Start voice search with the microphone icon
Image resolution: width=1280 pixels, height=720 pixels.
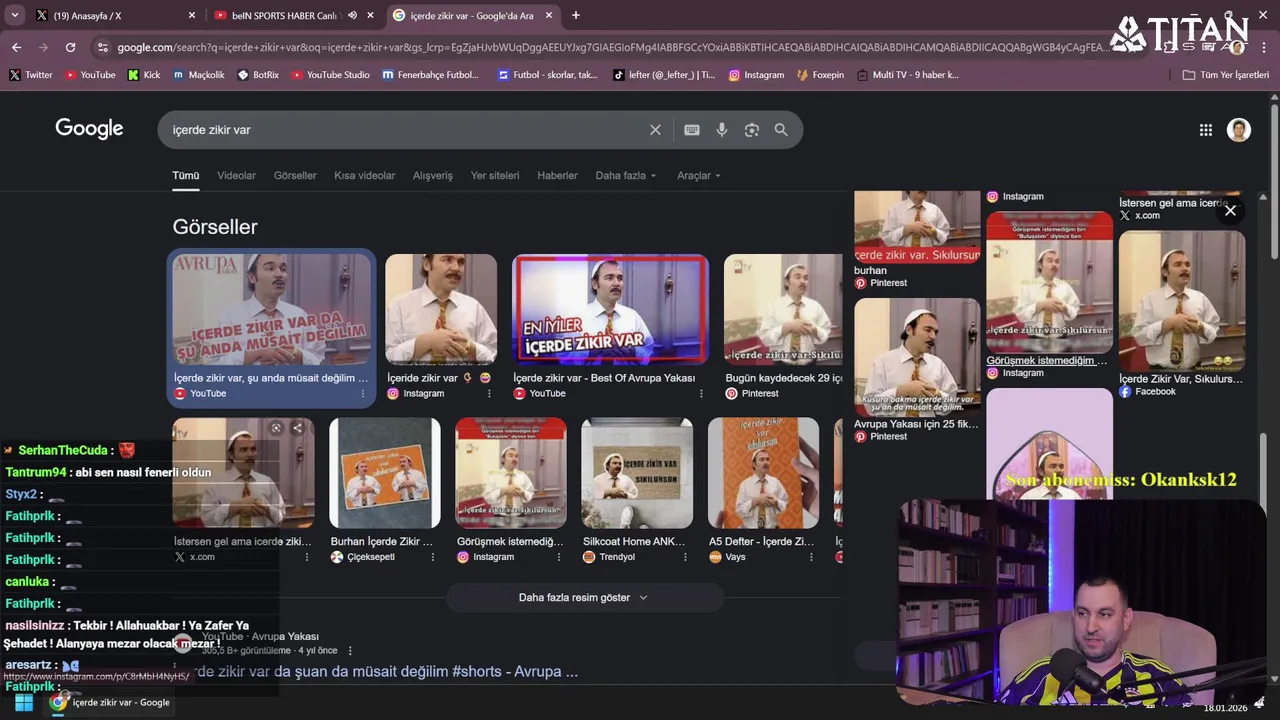pyautogui.click(x=722, y=130)
